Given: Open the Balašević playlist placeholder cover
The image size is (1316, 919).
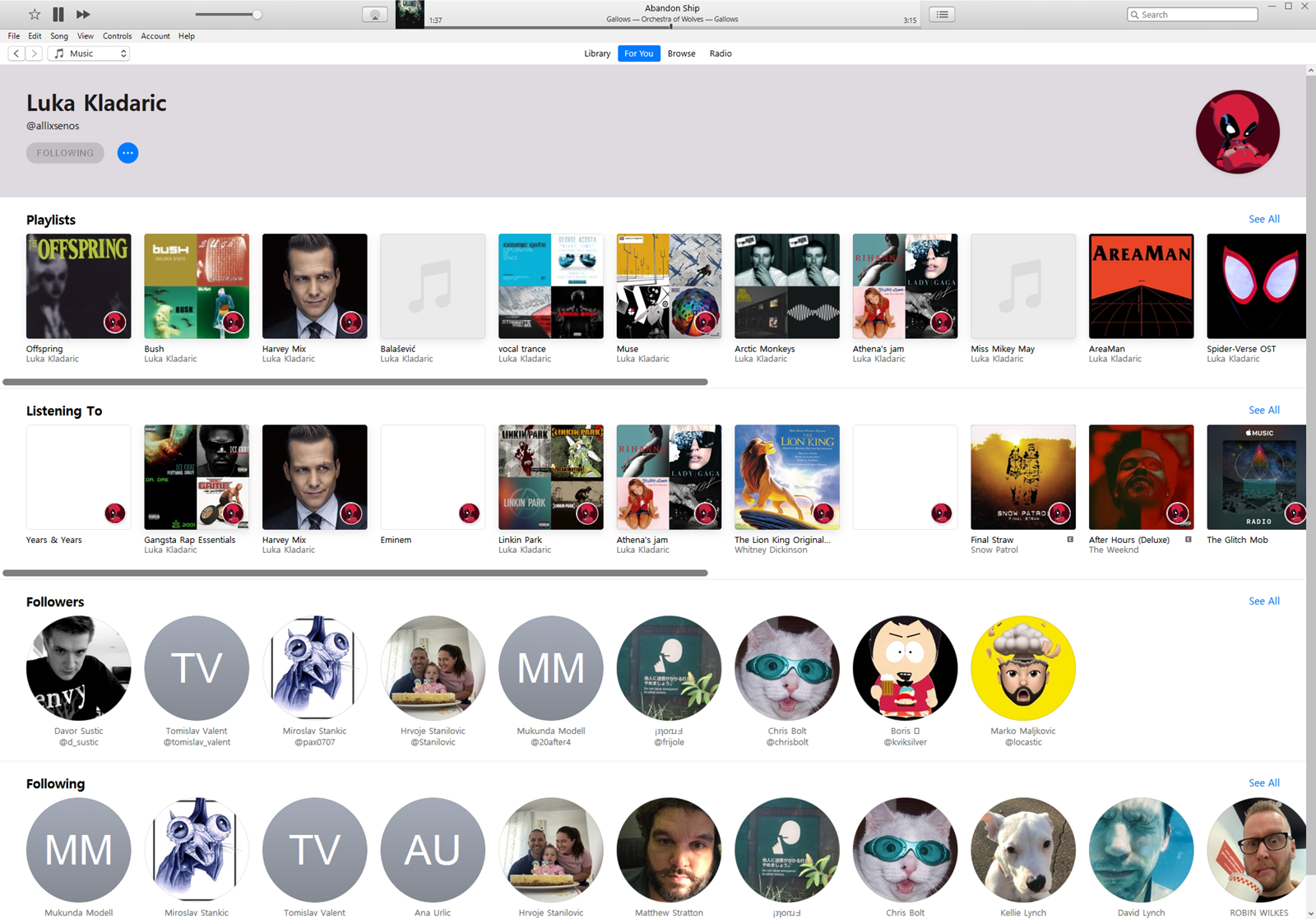Looking at the screenshot, I should pos(433,286).
